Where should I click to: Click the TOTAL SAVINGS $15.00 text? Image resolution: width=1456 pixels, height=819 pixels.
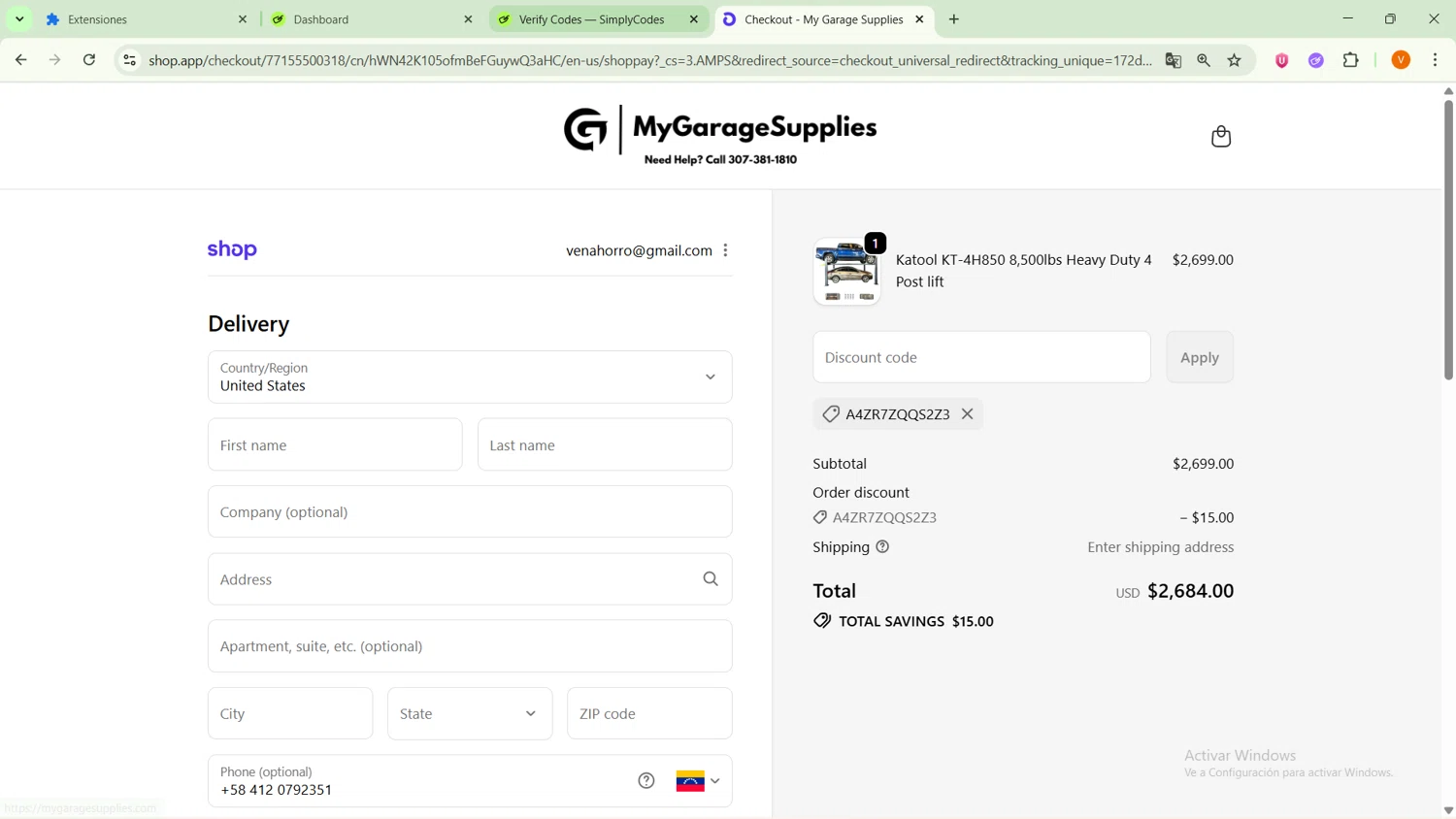(x=915, y=621)
